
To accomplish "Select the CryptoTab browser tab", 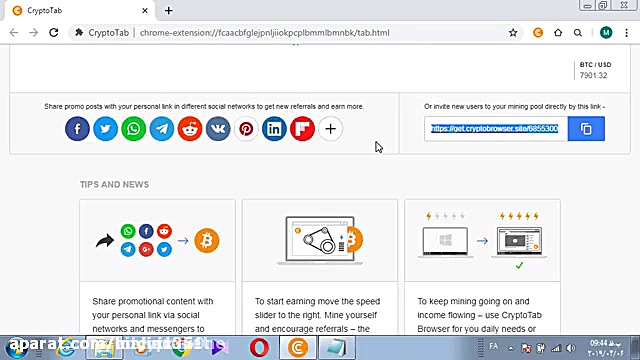I will tap(80, 11).
